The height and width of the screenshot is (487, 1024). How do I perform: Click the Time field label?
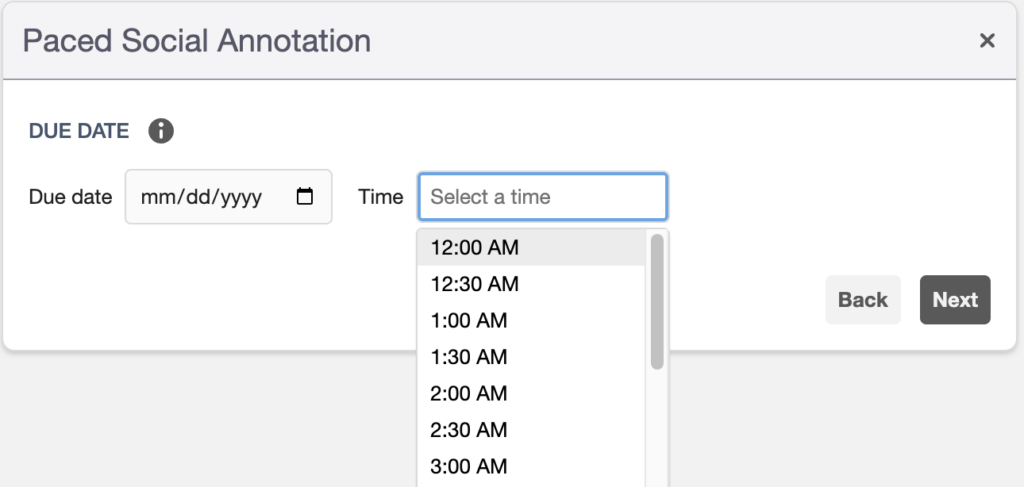381,196
